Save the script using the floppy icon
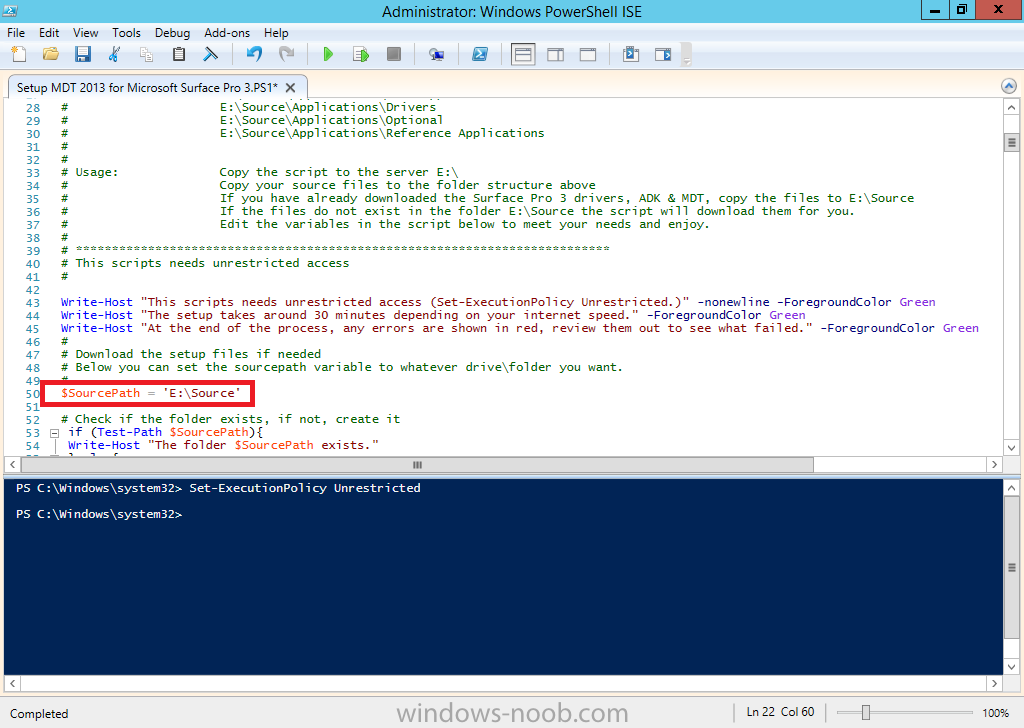1024x728 pixels. [82, 54]
